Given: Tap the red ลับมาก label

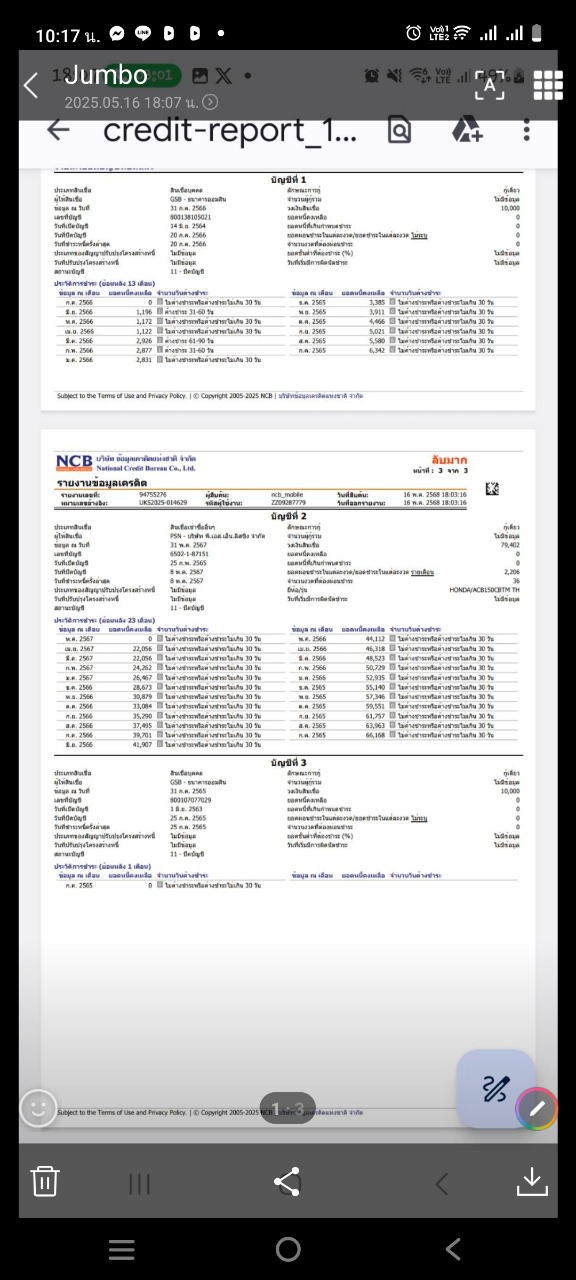Looking at the screenshot, I should pyautogui.click(x=450, y=459).
